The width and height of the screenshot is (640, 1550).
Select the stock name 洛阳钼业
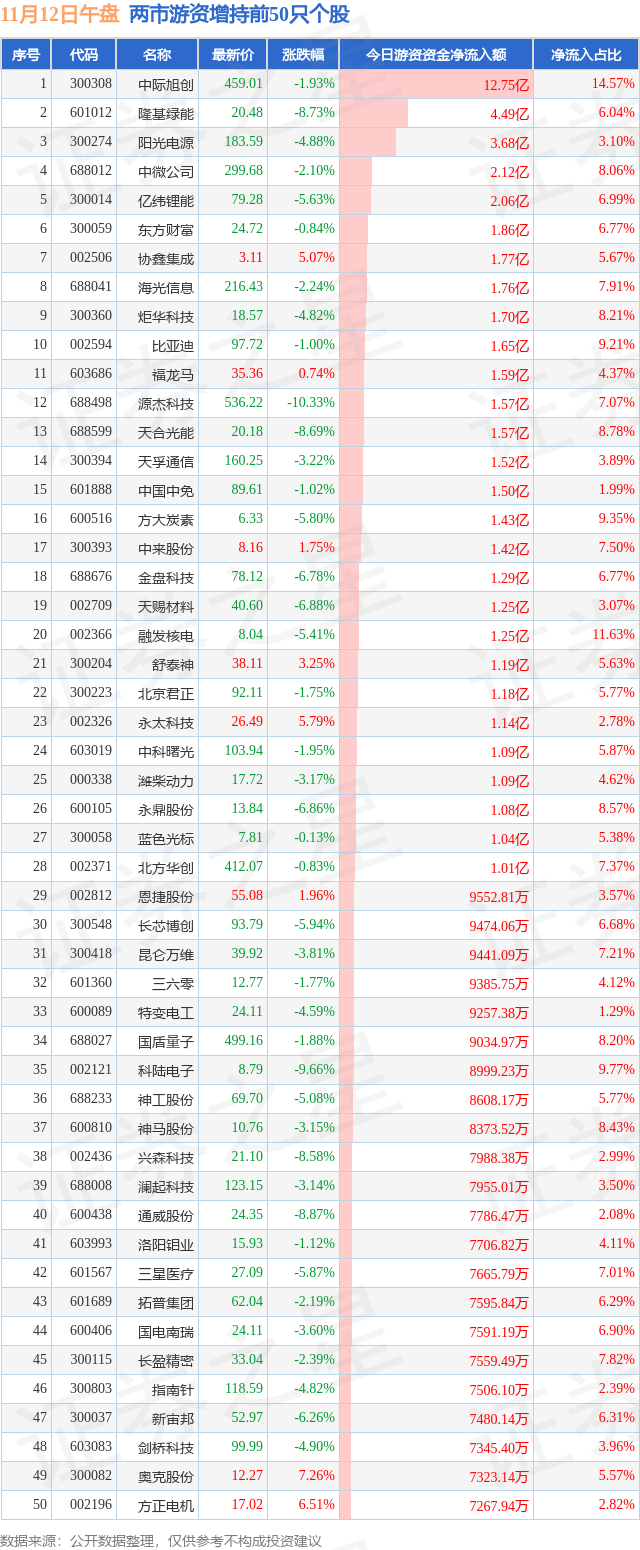166,1245
